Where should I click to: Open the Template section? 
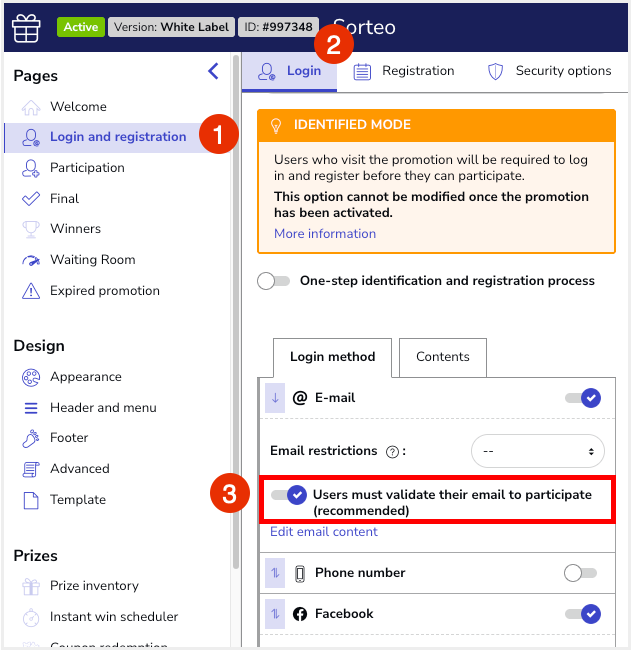click(78, 500)
